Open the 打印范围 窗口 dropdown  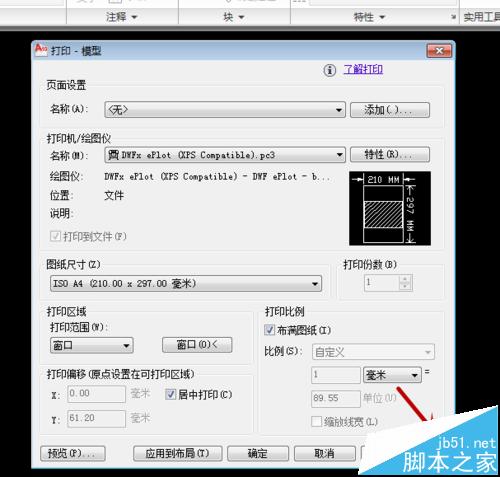92,345
